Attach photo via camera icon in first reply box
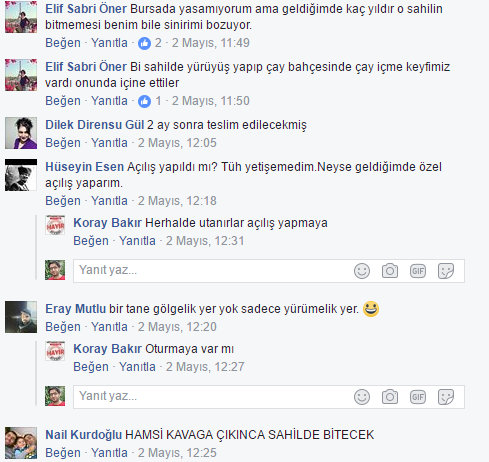 tap(390, 271)
